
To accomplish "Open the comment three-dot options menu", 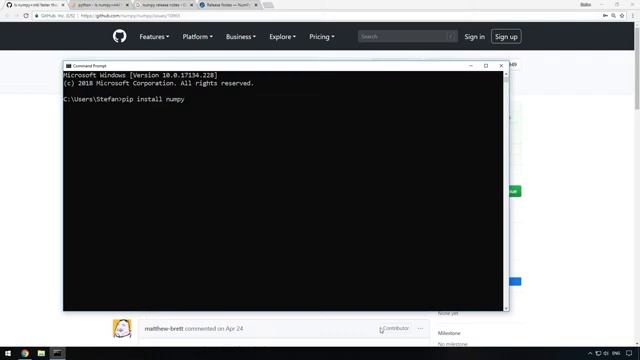I will click(420, 328).
